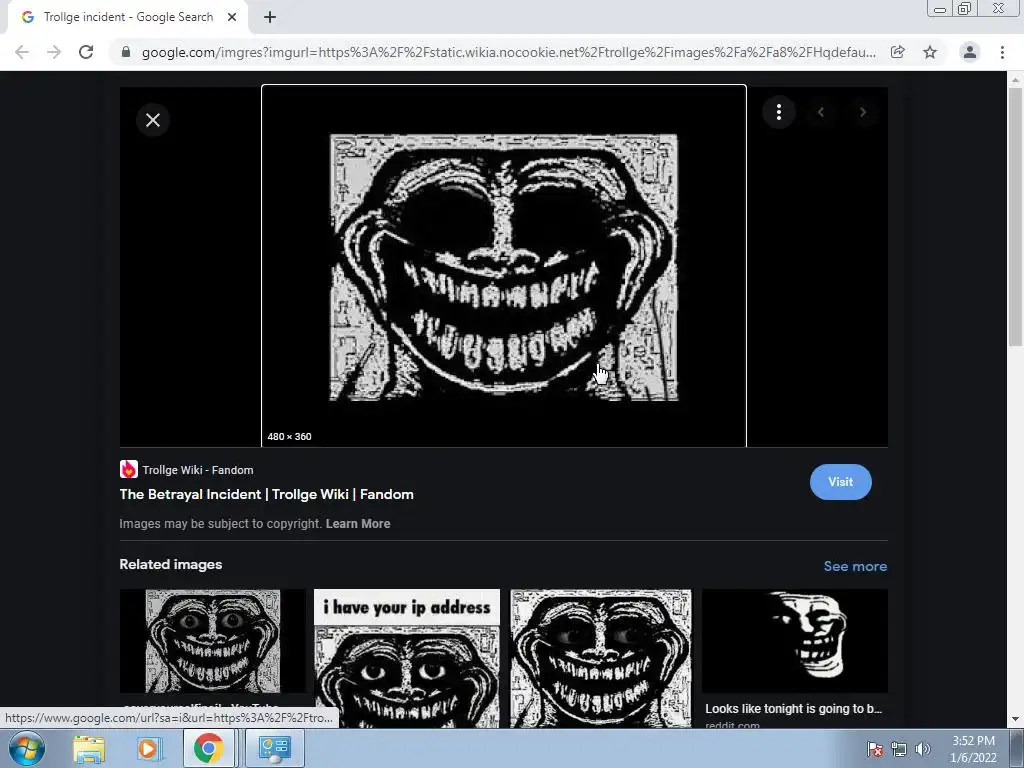Open a new browser tab
Viewport: 1024px width, 768px height.
pyautogui.click(x=270, y=18)
